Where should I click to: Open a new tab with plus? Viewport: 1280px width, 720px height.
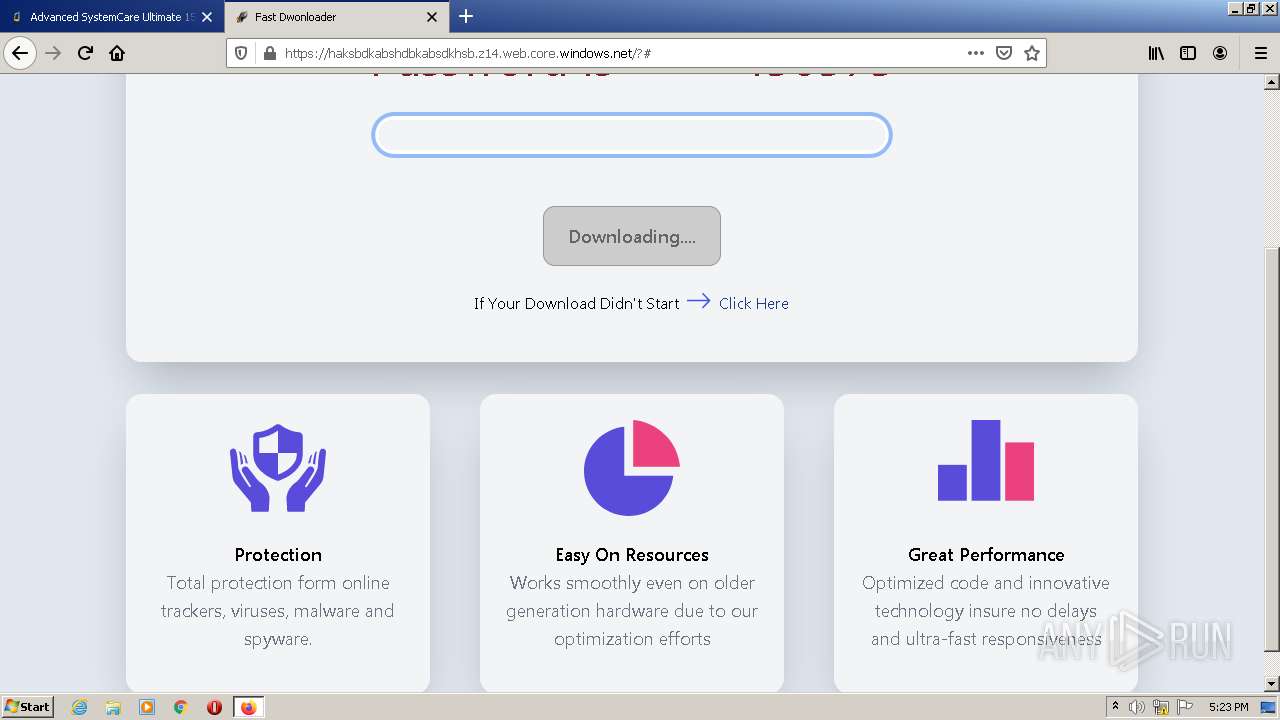466,16
